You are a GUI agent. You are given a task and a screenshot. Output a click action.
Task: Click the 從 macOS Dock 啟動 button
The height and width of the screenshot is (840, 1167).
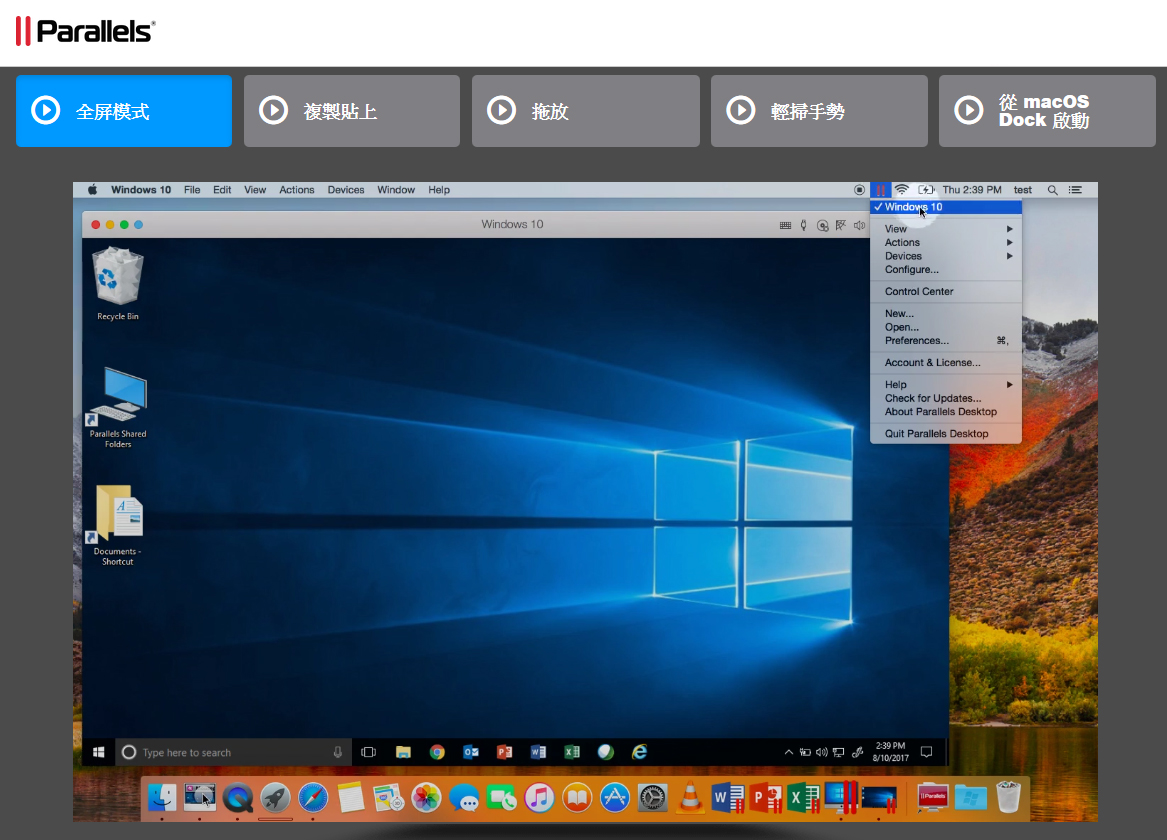[x=1047, y=111]
